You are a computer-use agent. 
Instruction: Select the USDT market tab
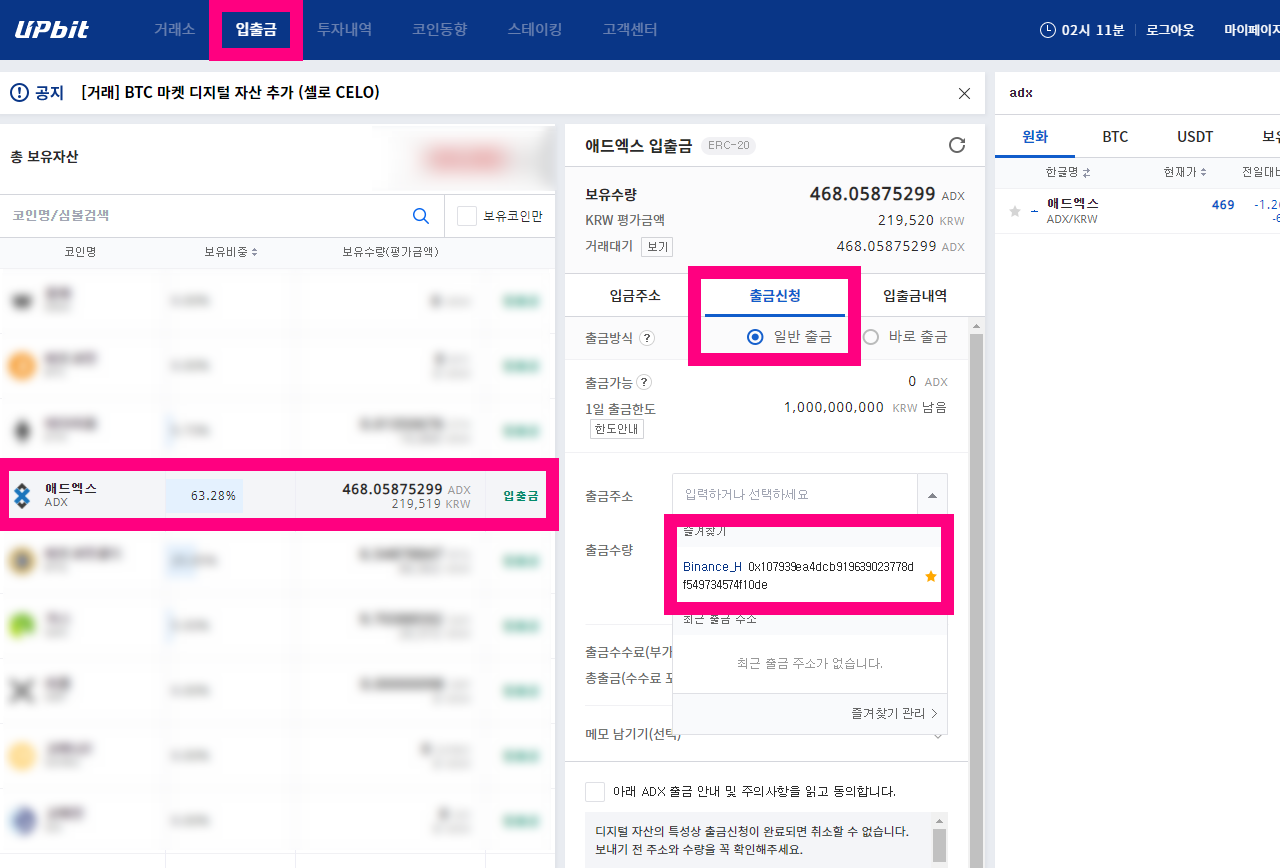coord(1195,137)
